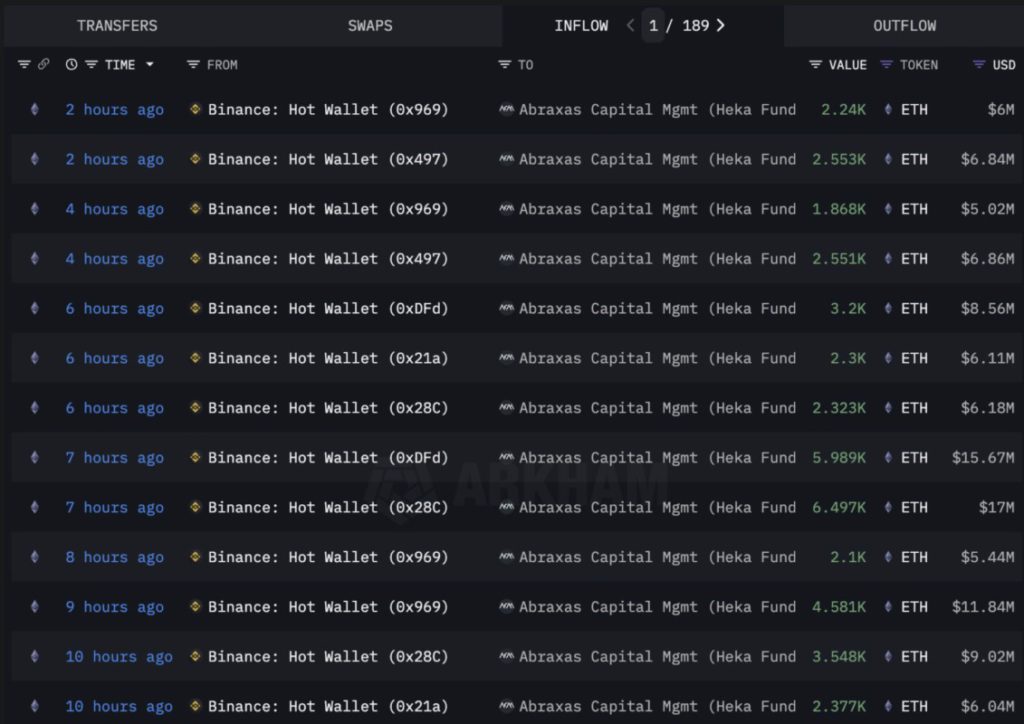Go to next inflow page with right chevron
The height and width of the screenshot is (724, 1024).
(721, 26)
